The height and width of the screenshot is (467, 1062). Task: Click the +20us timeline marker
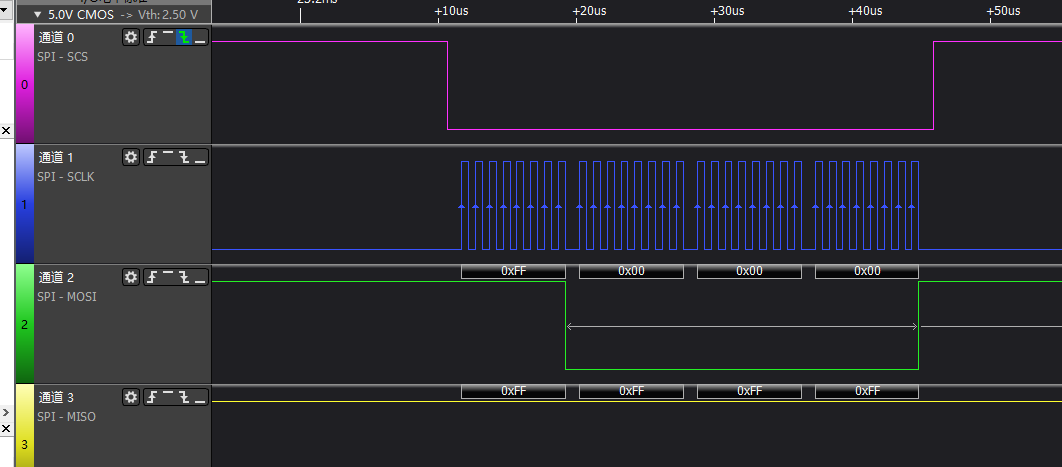(x=589, y=11)
